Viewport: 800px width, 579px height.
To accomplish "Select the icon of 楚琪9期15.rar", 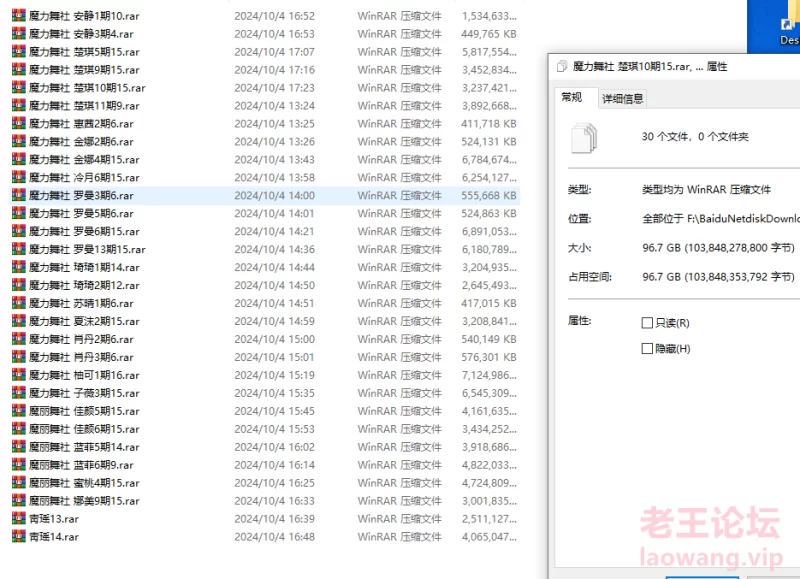I will click(19, 69).
